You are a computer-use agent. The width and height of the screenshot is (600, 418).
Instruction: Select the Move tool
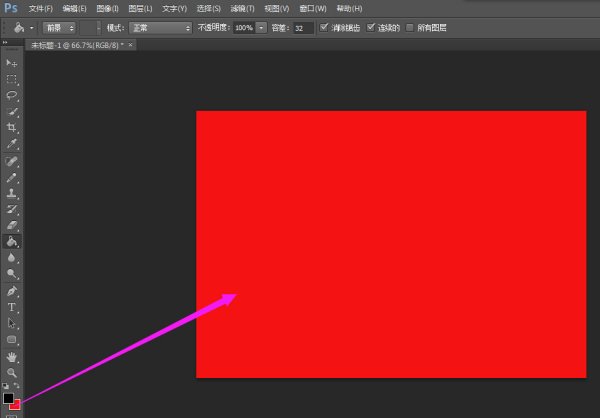pos(11,63)
